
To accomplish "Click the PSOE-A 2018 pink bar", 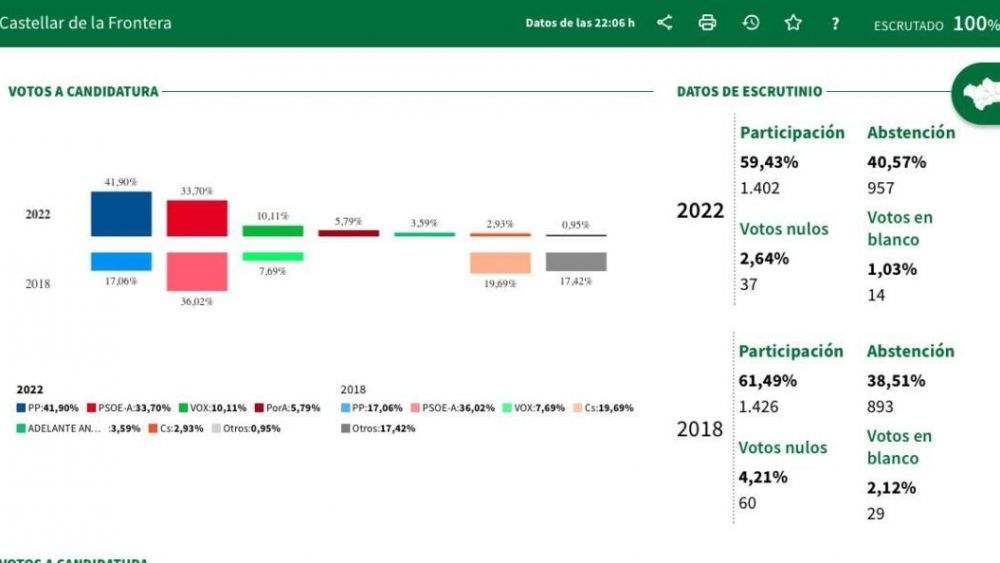I will pos(197,272).
